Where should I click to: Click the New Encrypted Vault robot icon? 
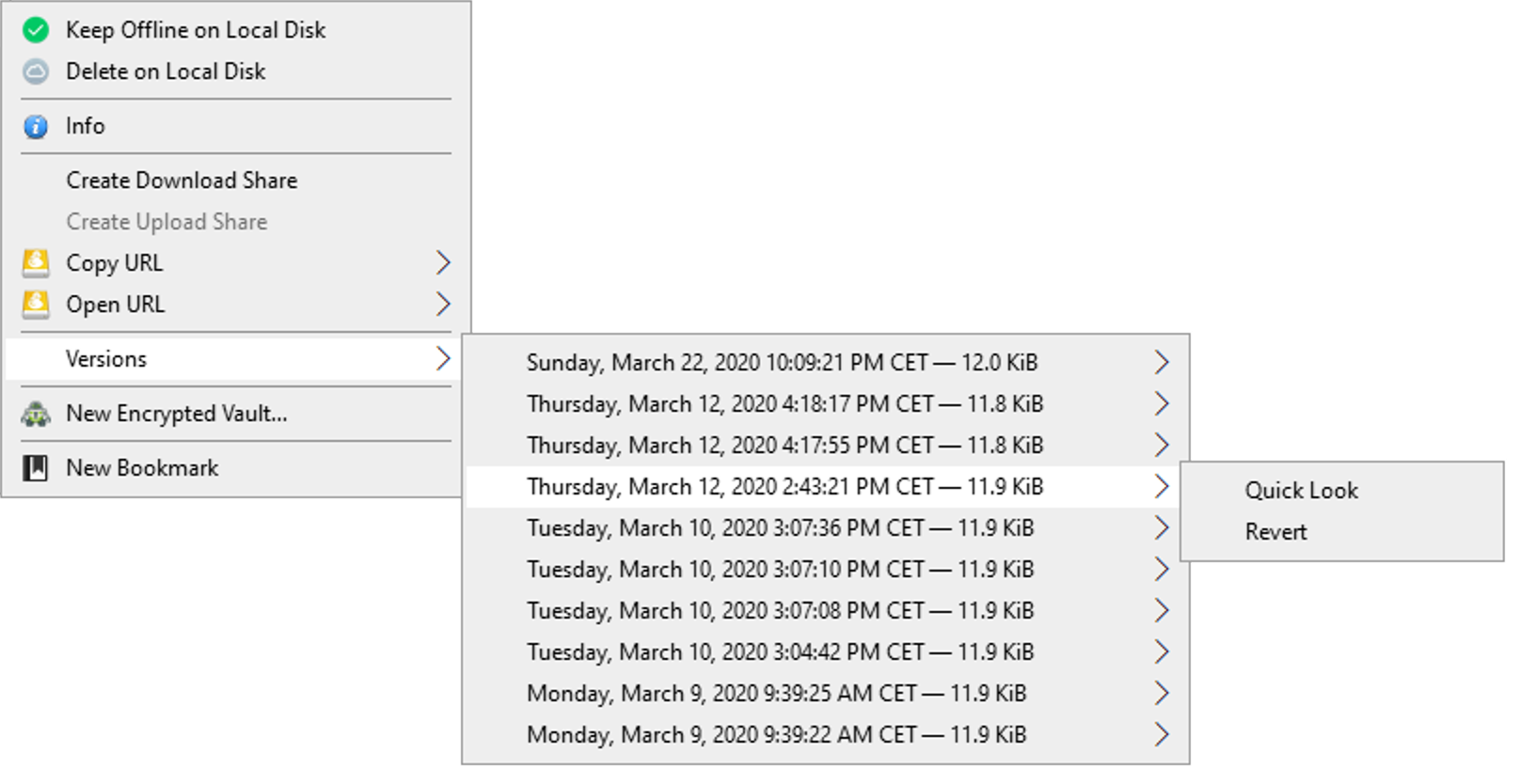[36, 414]
